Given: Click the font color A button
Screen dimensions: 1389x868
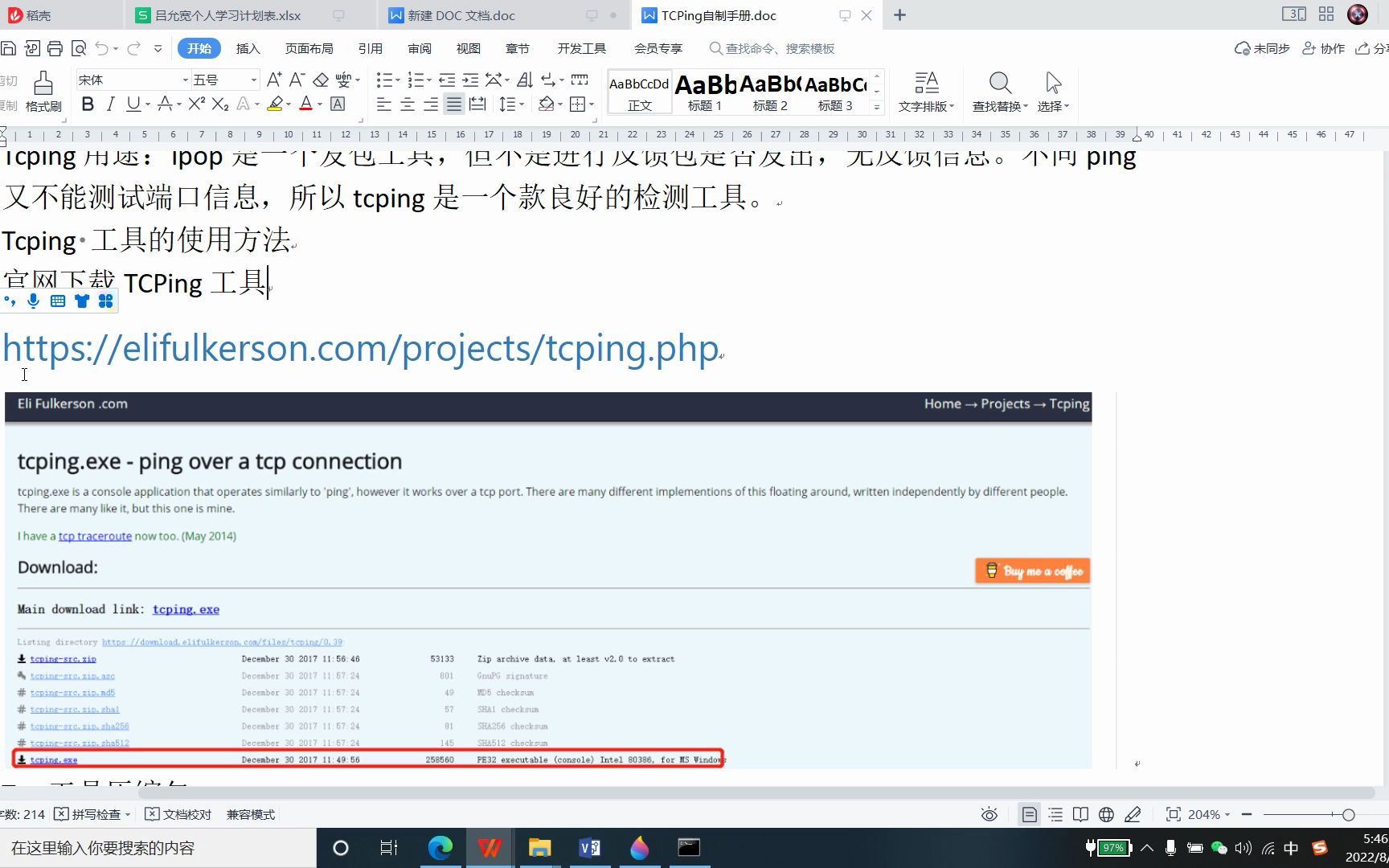Looking at the screenshot, I should click(x=306, y=104).
